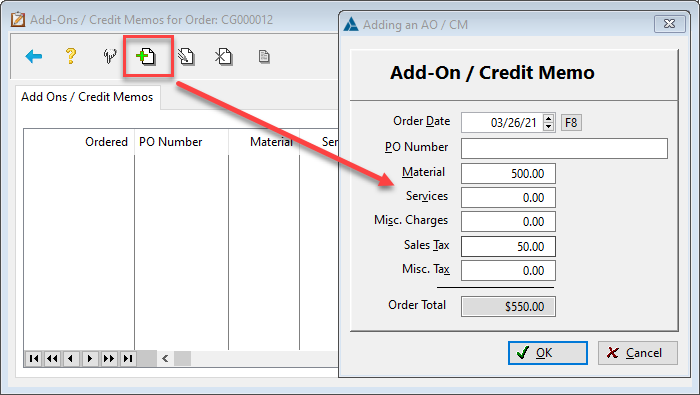Click the PO Number input field
Screen dimensions: 700x395
pyautogui.click(x=564, y=148)
